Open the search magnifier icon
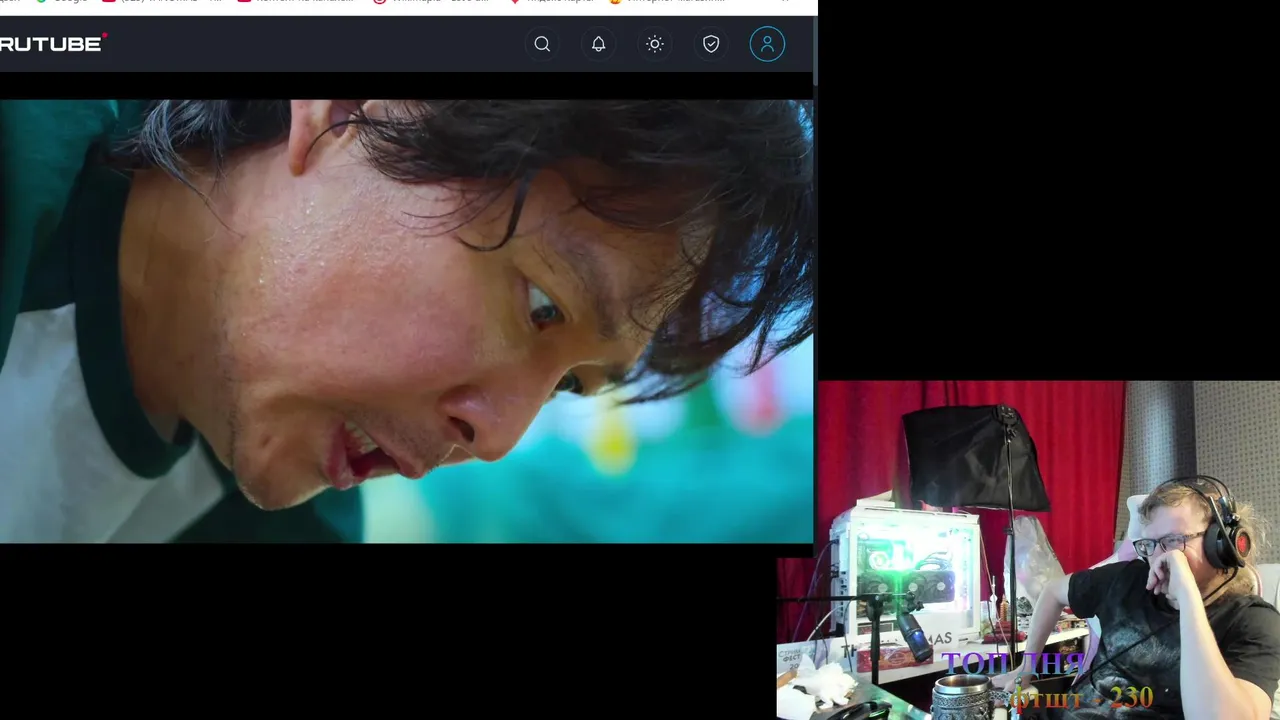 [542, 44]
